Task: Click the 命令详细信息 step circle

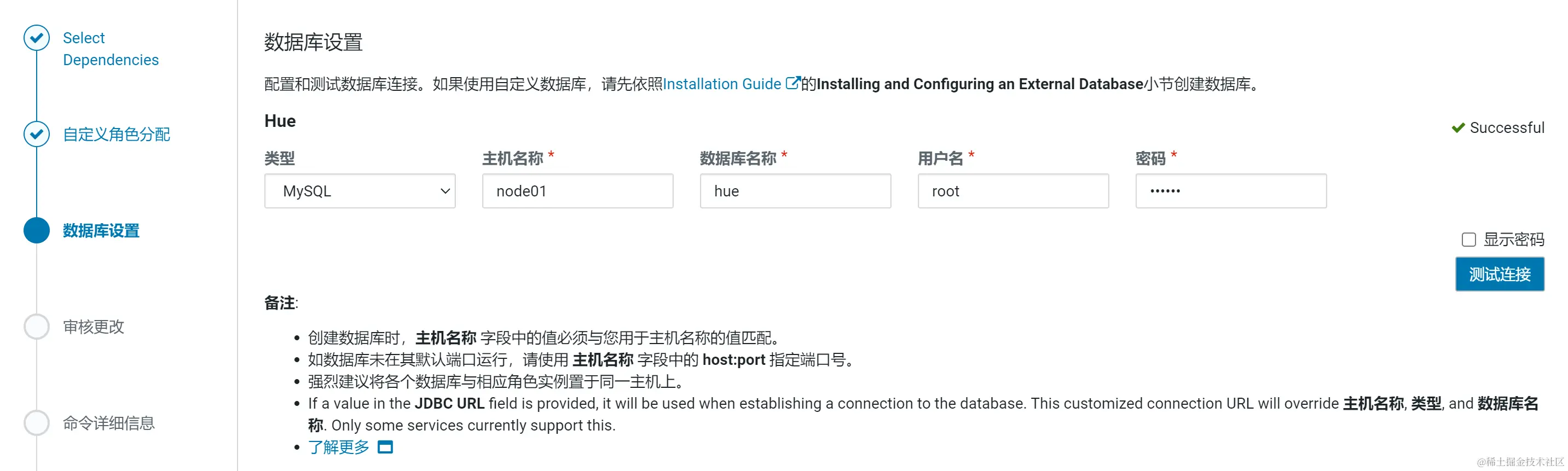Action: 37,423
